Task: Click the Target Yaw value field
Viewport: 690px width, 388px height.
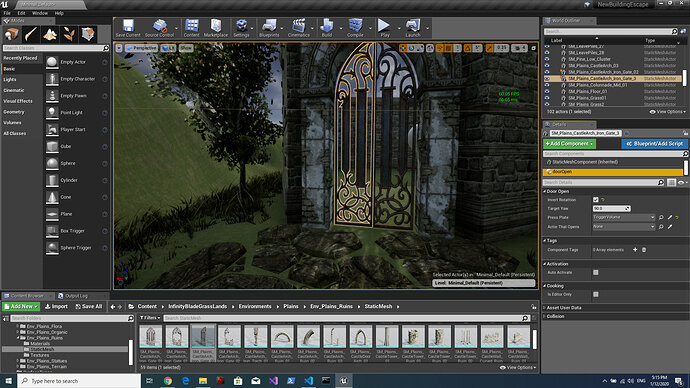Action: 612,209
